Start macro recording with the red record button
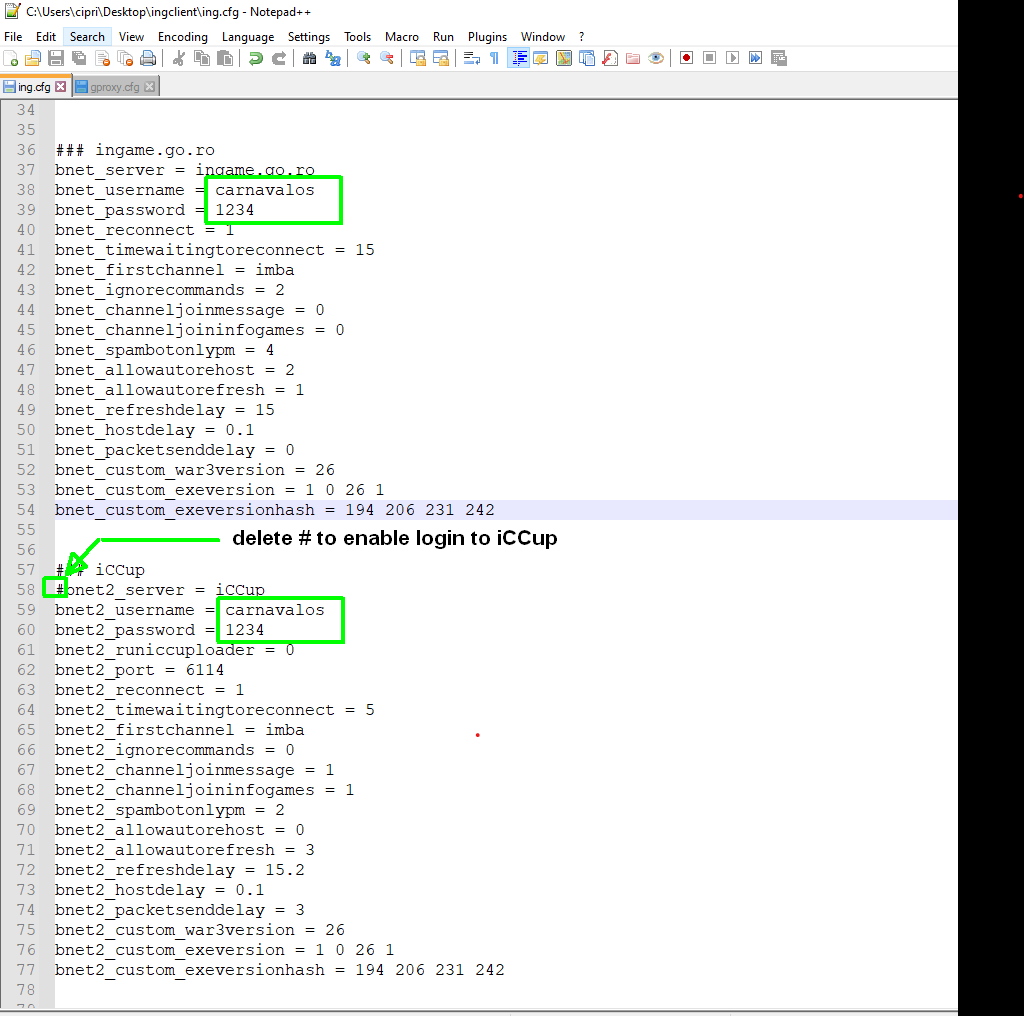 (686, 58)
